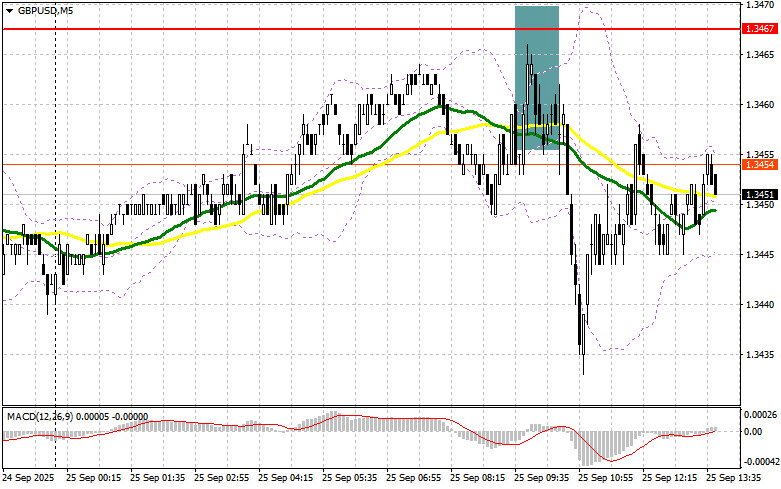Image resolution: width=781 pixels, height=489 pixels.
Task: Select the 1.3470 price axis value
Action: (759, 5)
